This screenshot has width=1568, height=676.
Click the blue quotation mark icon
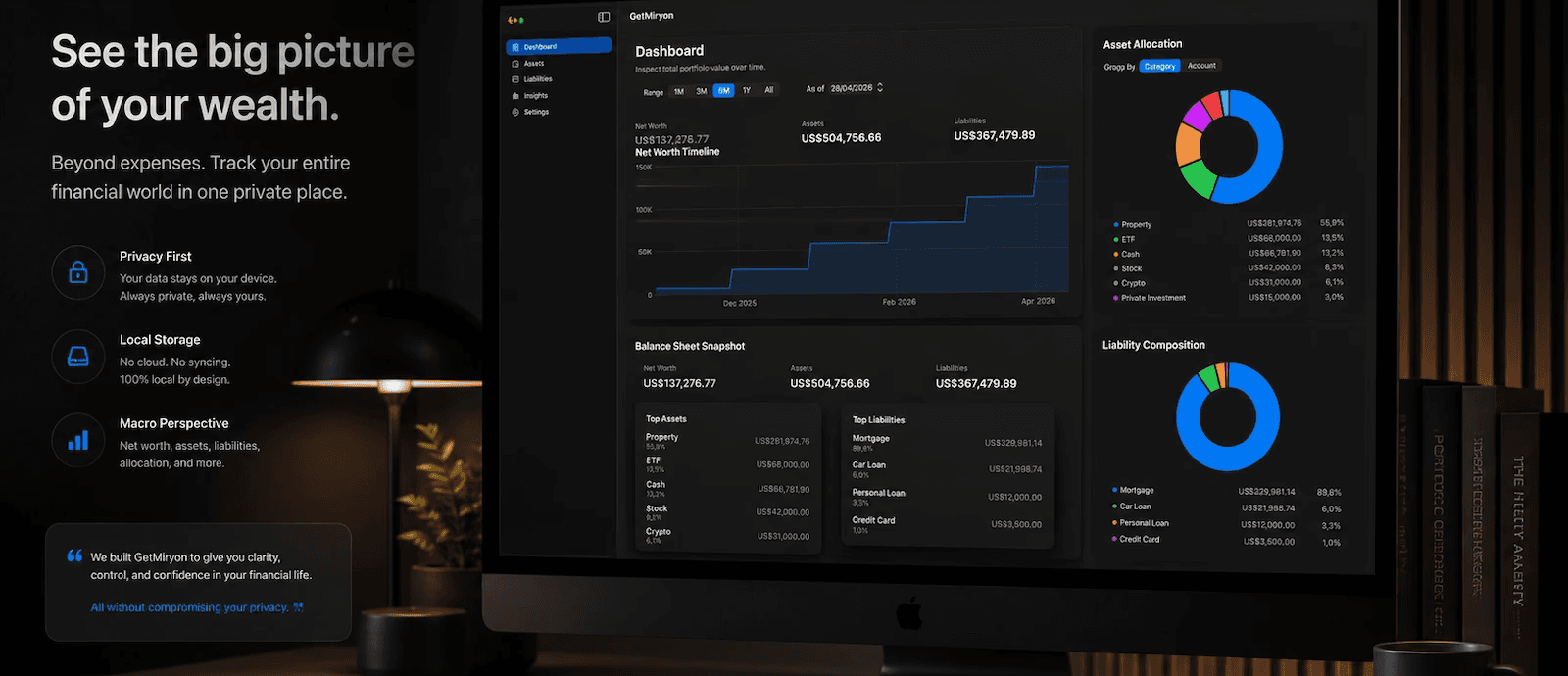[74, 555]
